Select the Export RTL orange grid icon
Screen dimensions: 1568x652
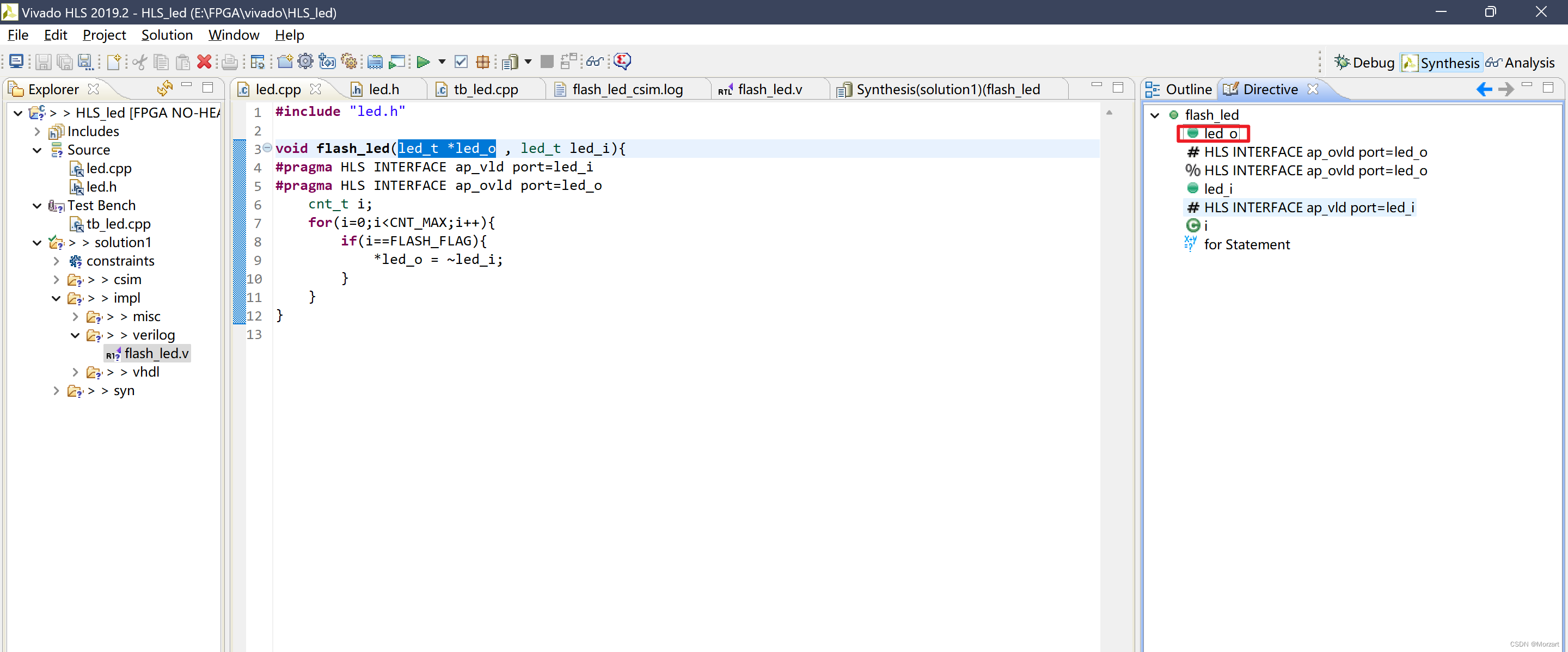click(x=483, y=61)
